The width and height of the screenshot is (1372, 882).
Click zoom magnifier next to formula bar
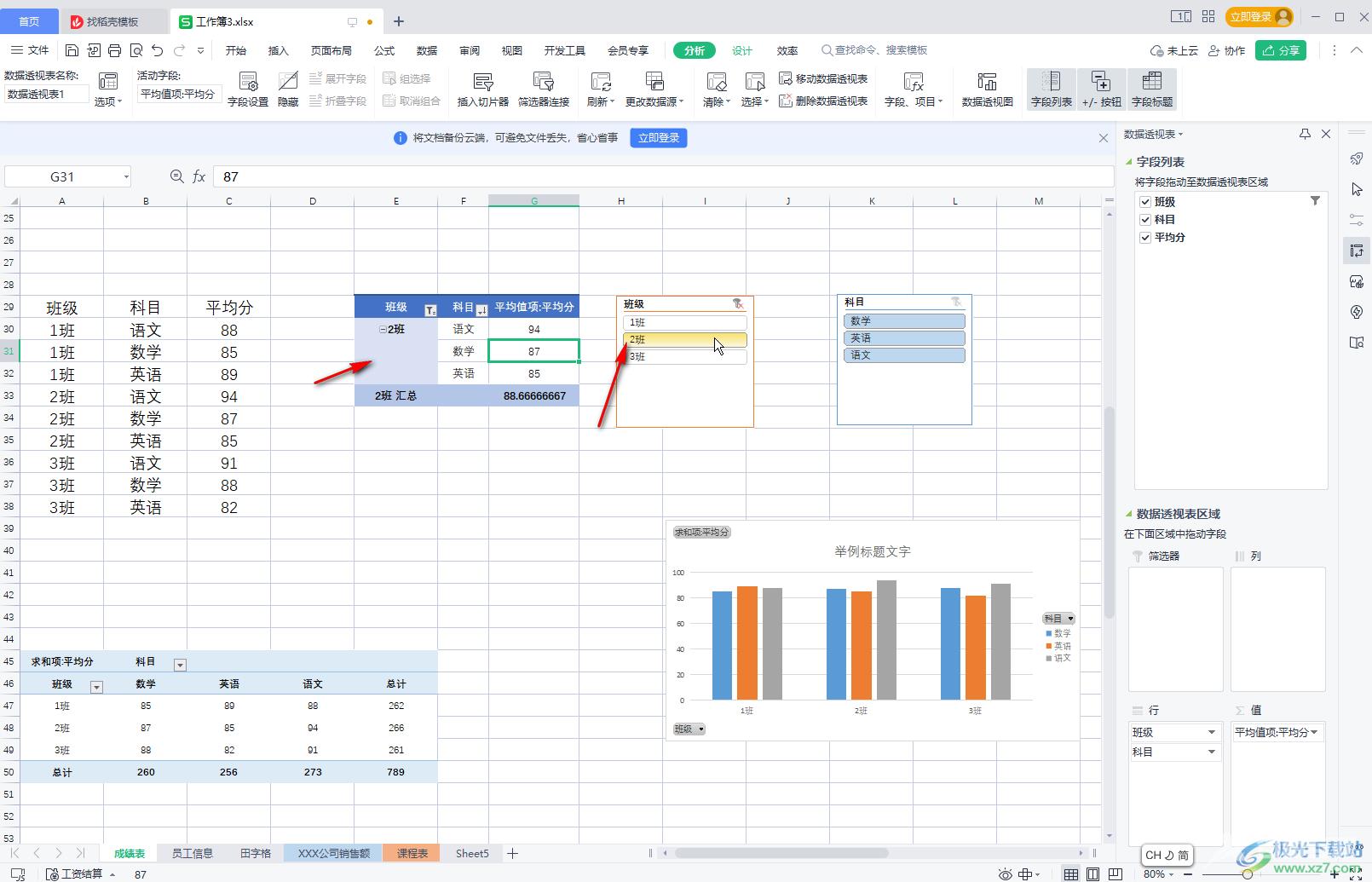point(176,176)
